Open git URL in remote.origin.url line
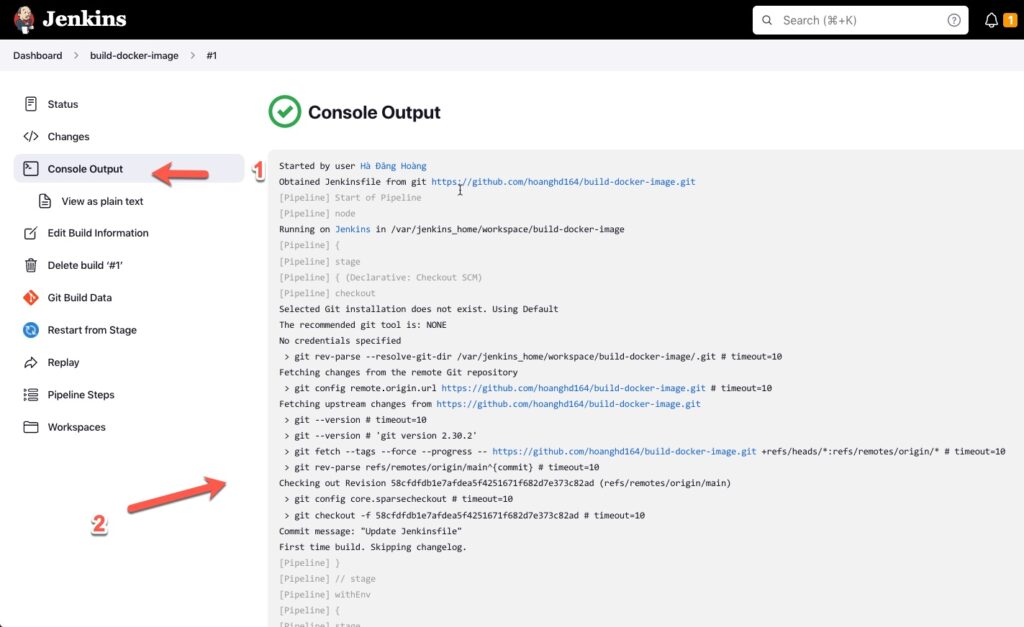Image resolution: width=1024 pixels, height=627 pixels. pos(573,388)
